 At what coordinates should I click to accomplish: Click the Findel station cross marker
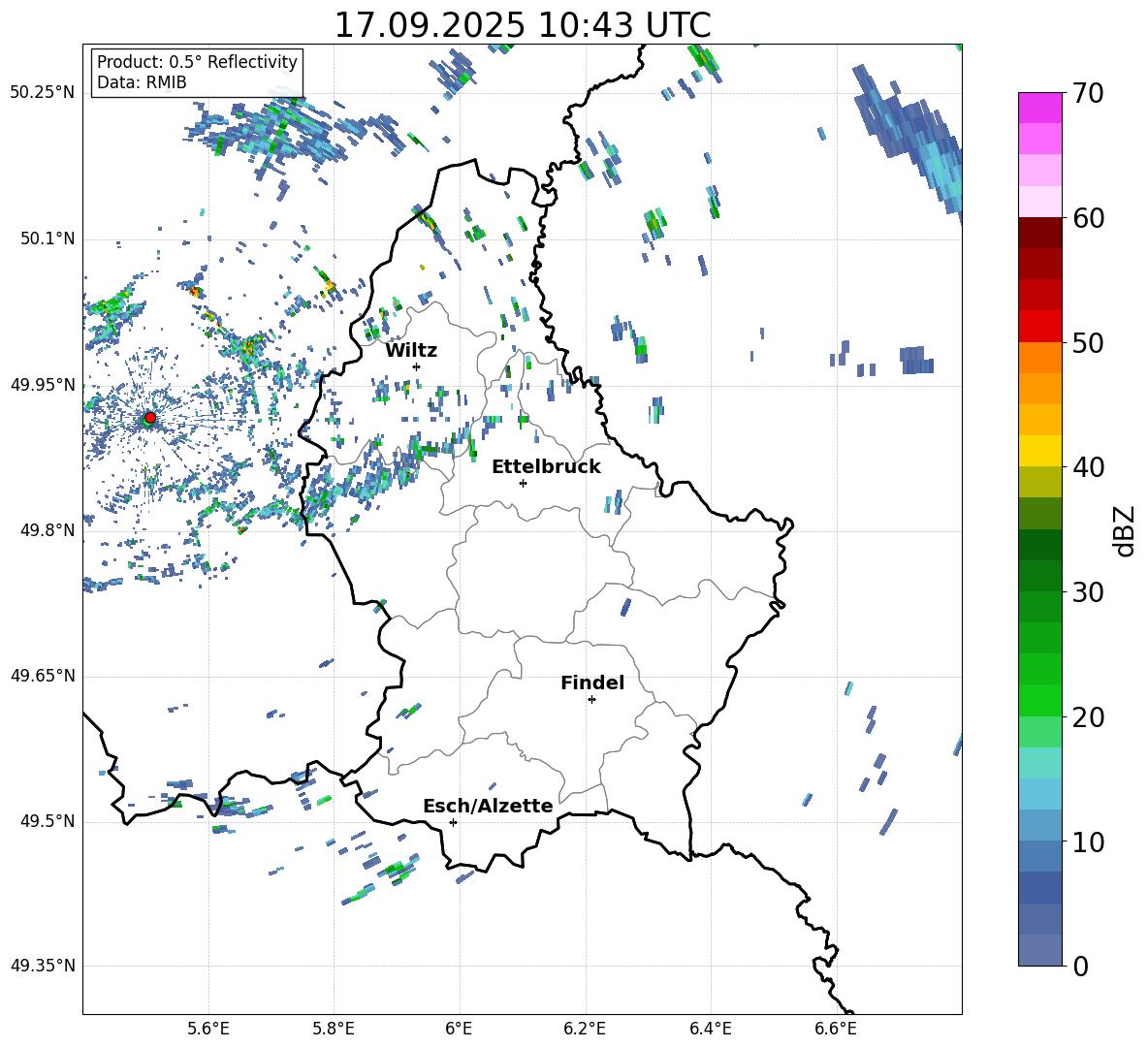coord(592,700)
